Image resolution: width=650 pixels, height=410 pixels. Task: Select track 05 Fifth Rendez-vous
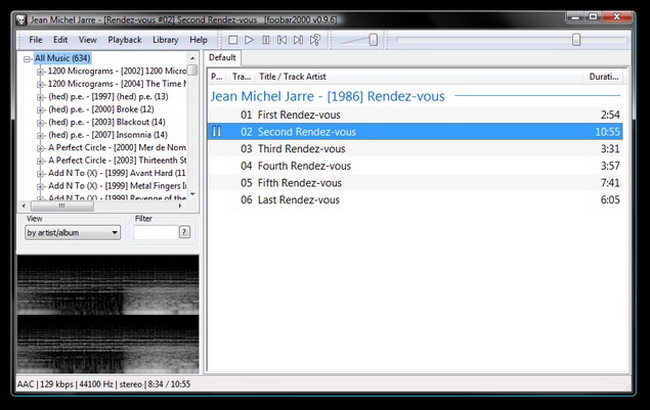coord(415,183)
